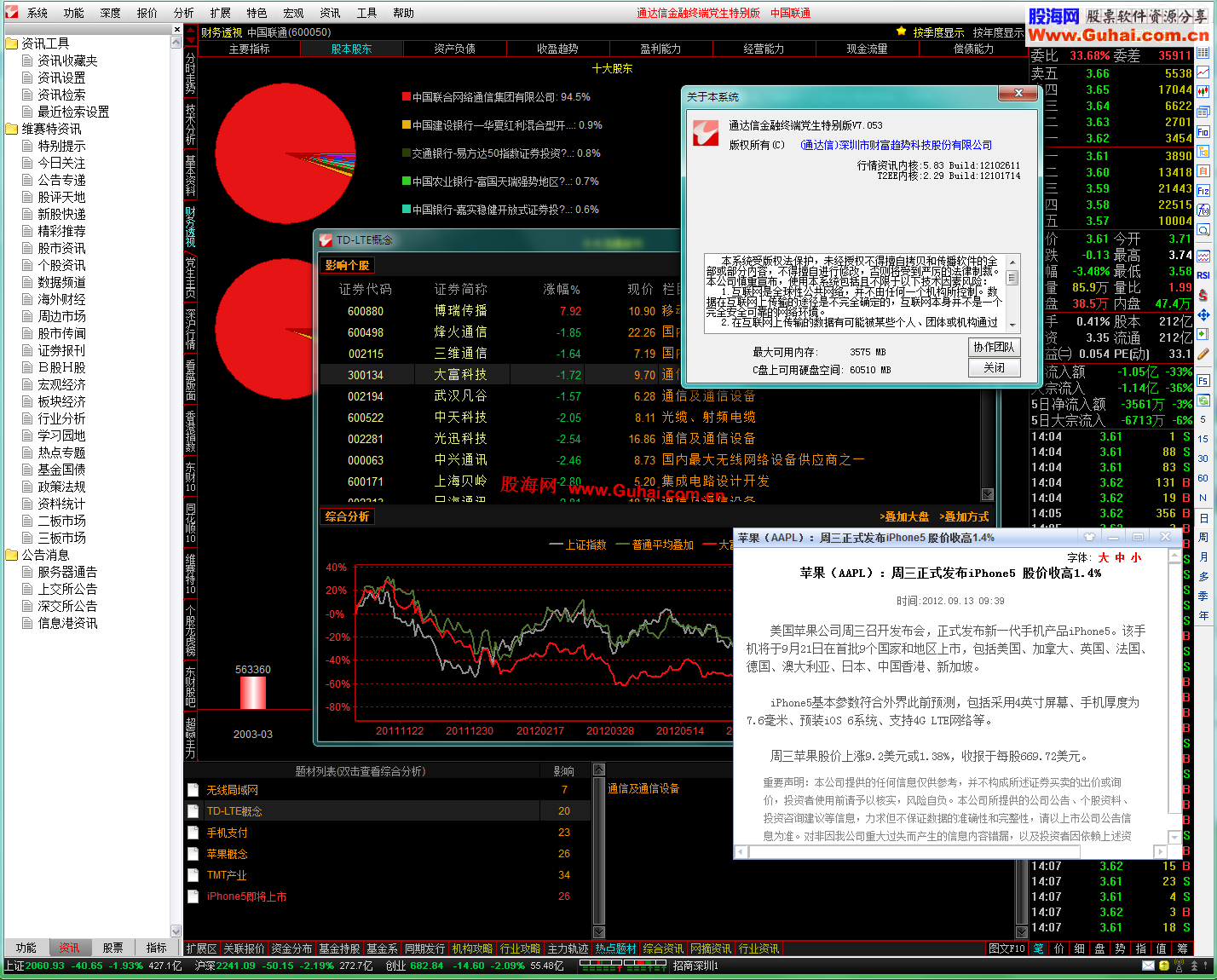
Task: Select the RSI indicator icon
Action: pyautogui.click(x=1203, y=275)
